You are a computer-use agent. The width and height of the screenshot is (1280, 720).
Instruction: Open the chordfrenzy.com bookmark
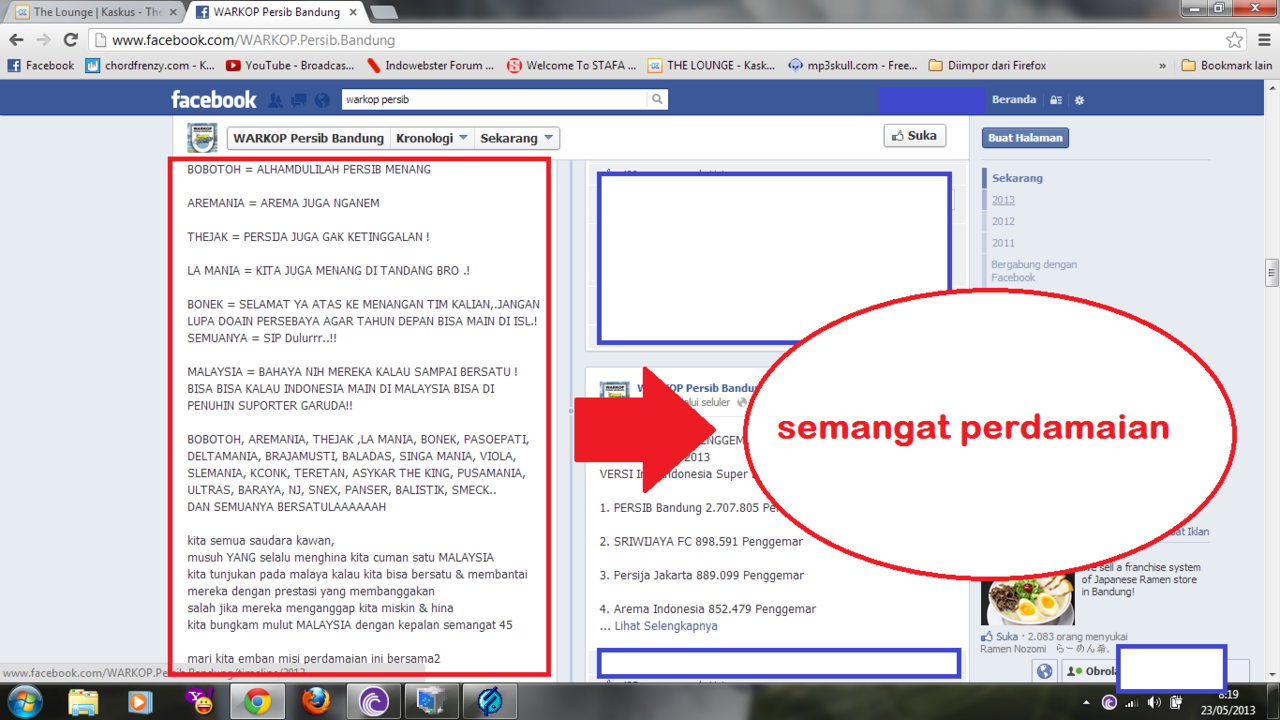tap(150, 65)
